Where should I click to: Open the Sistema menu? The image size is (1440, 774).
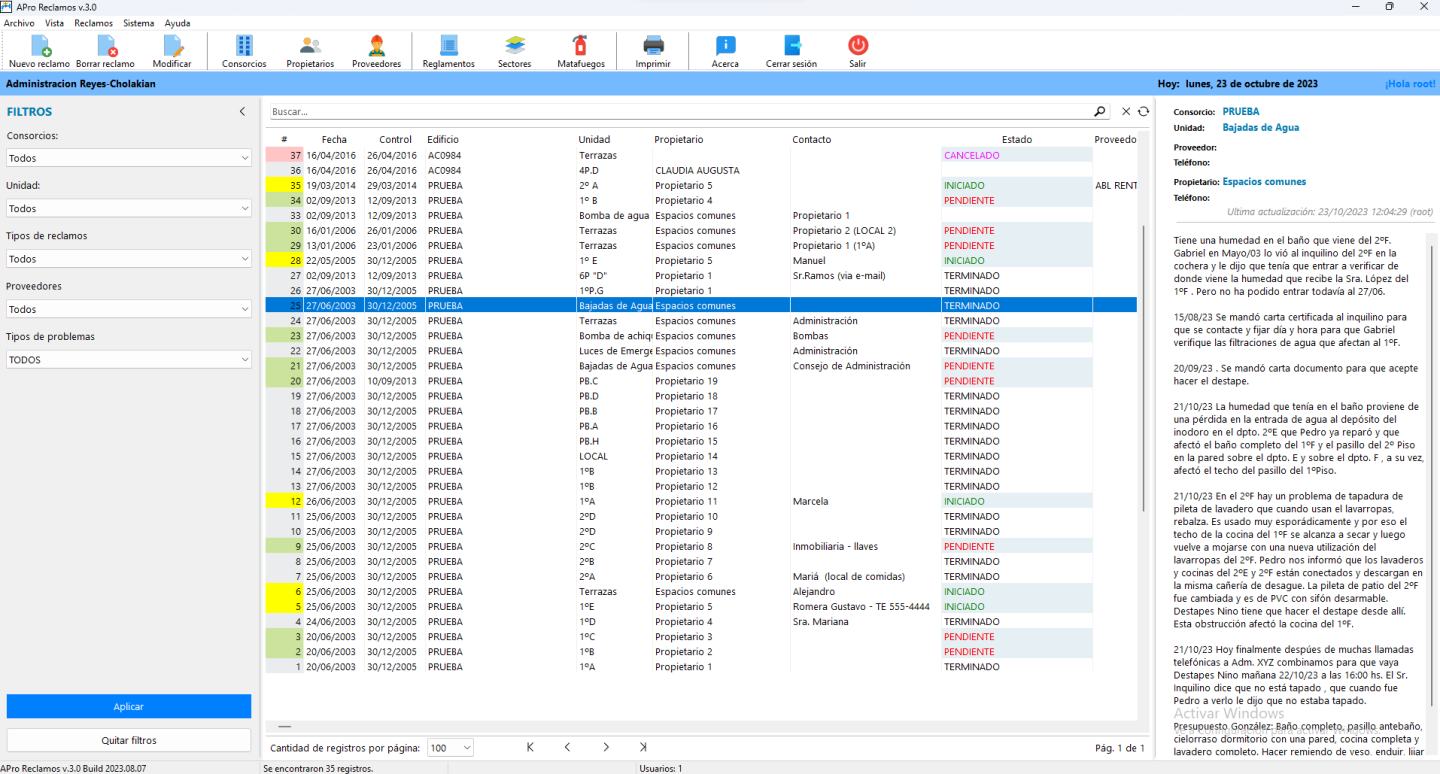[x=139, y=23]
